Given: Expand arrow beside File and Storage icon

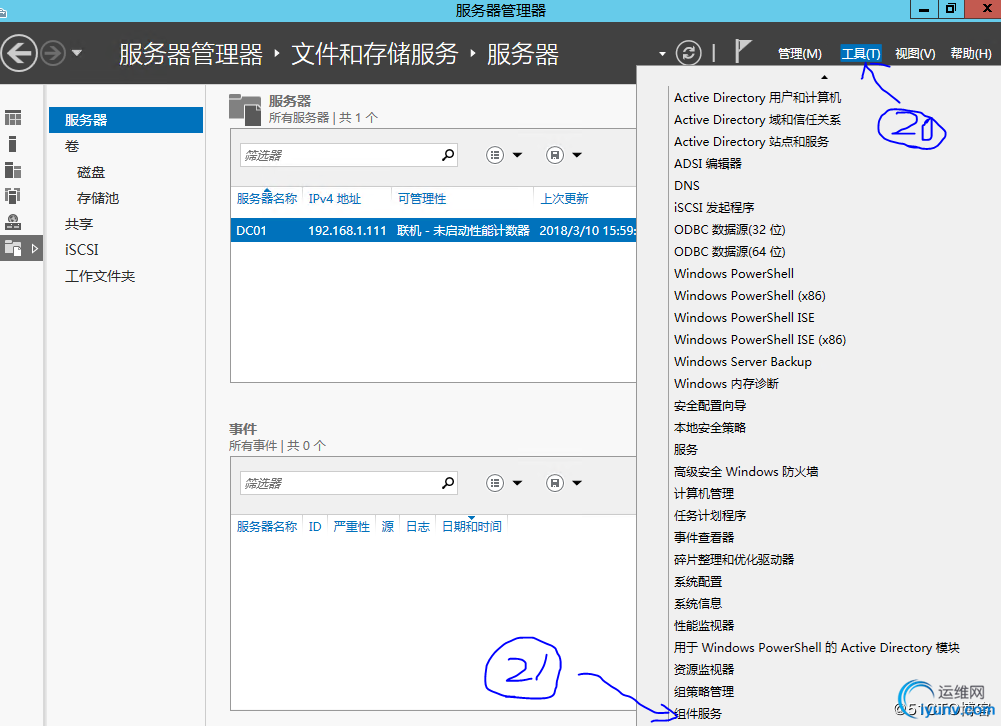Looking at the screenshot, I should pyautogui.click(x=34, y=248).
